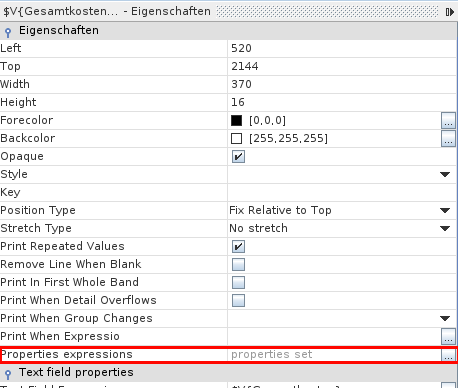Open the Style dropdown
The image size is (458, 388).
click(445, 174)
